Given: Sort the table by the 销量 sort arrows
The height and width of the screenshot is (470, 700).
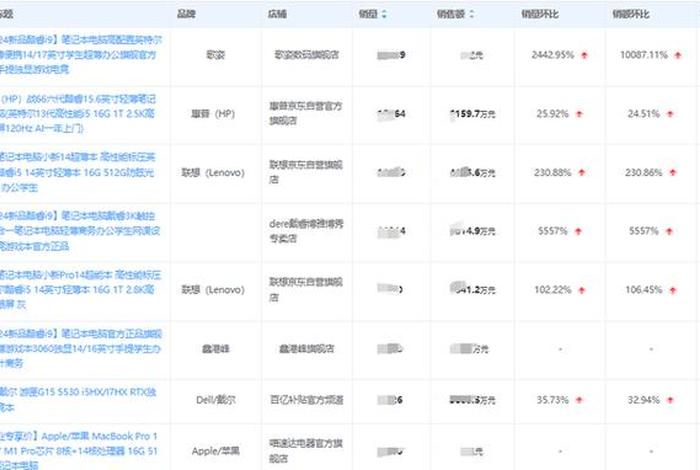Looking at the screenshot, I should (384, 14).
